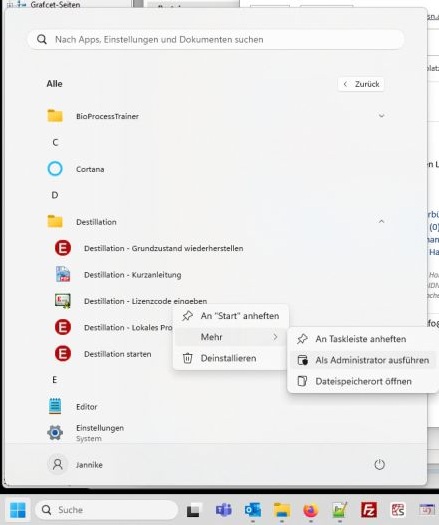Viewport: 439px width, 525px height.
Task: Select Mehr in the context menu
Action: point(231,337)
